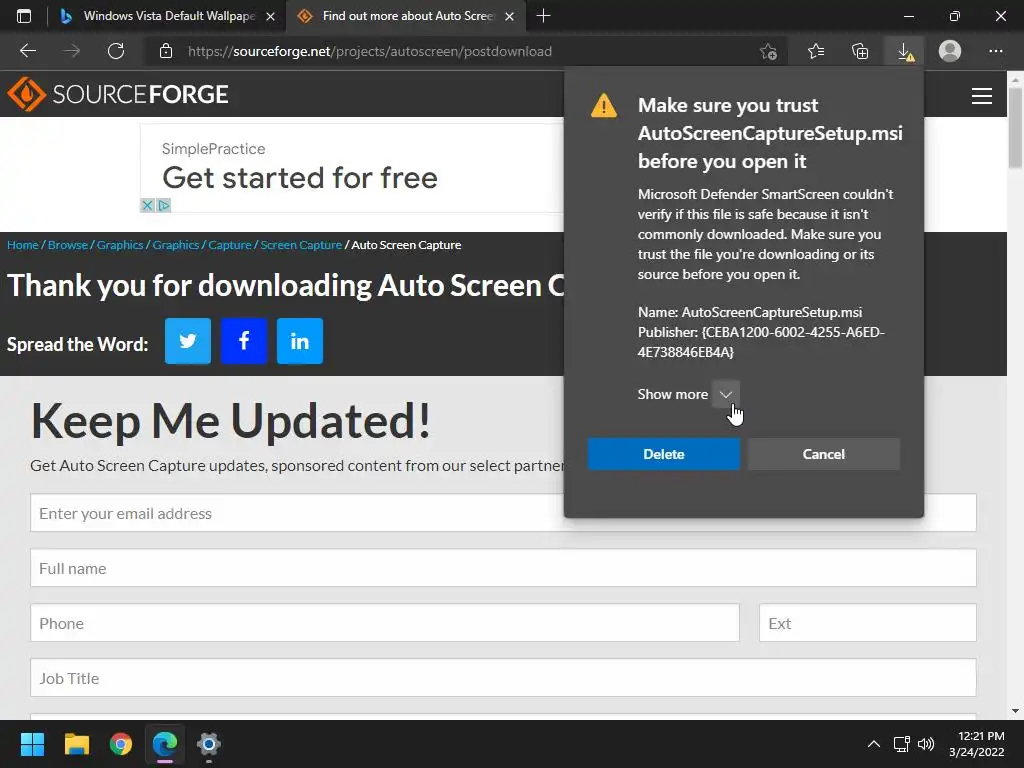
Task: Click the Job Title field
Action: 503,677
